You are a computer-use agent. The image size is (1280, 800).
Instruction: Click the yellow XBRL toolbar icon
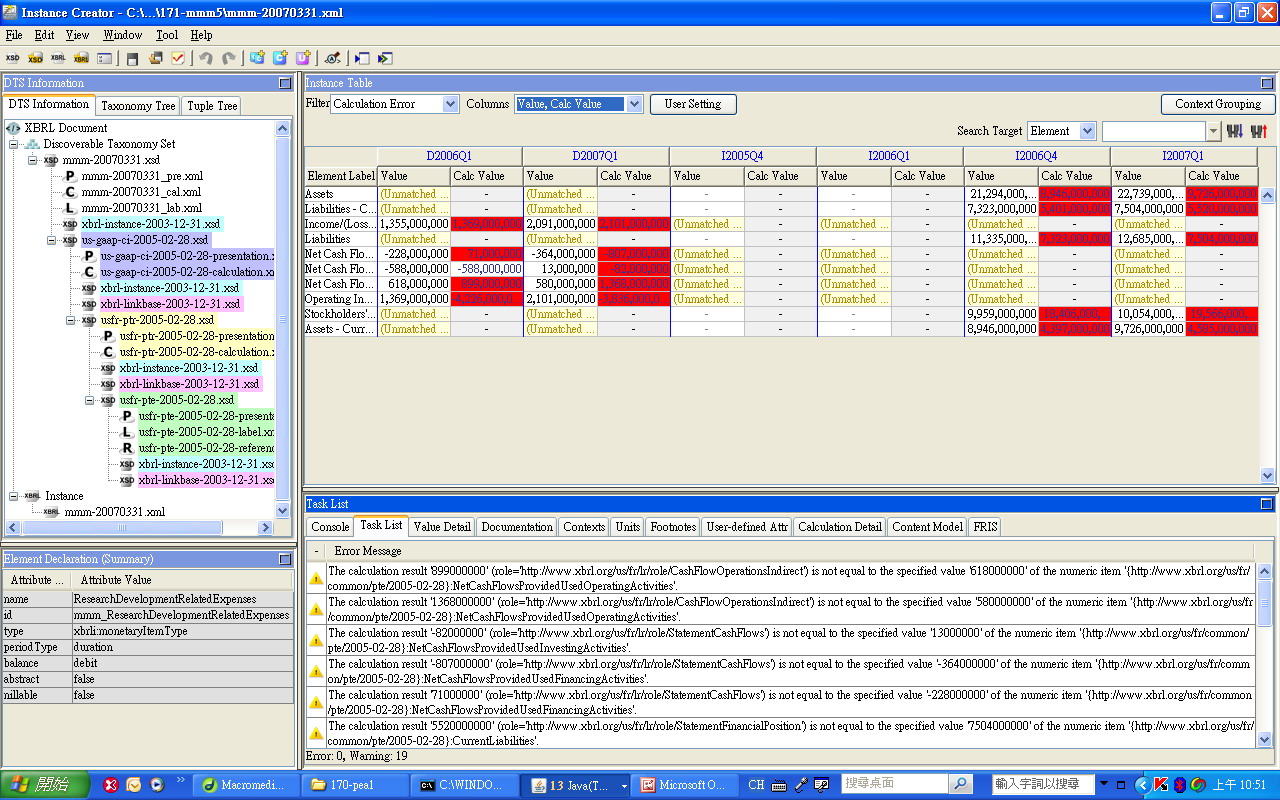[81, 59]
